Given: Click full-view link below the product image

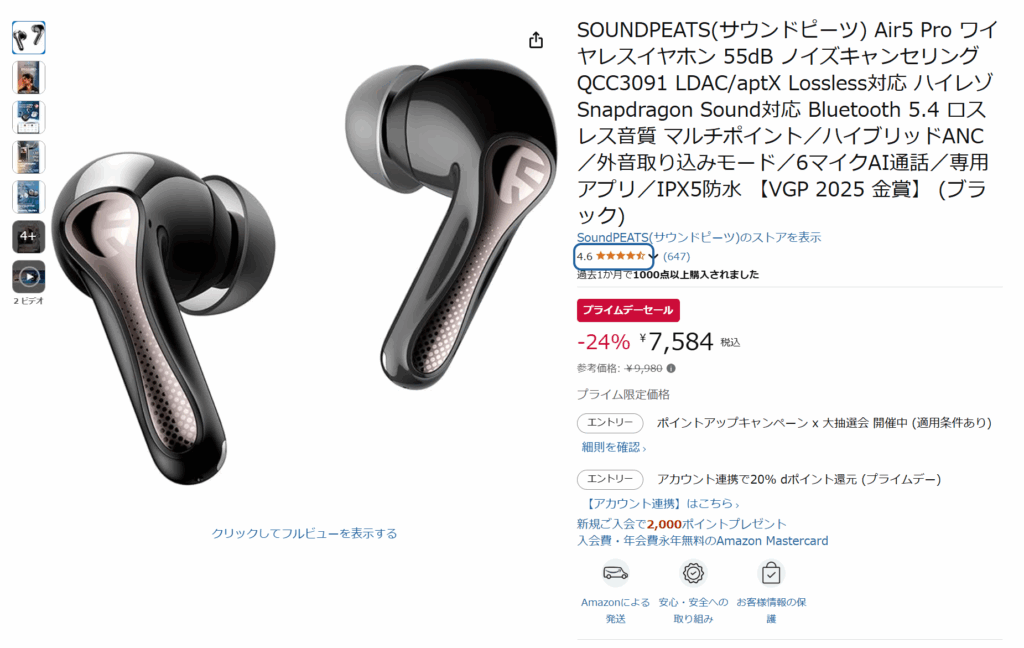Looking at the screenshot, I should [304, 534].
